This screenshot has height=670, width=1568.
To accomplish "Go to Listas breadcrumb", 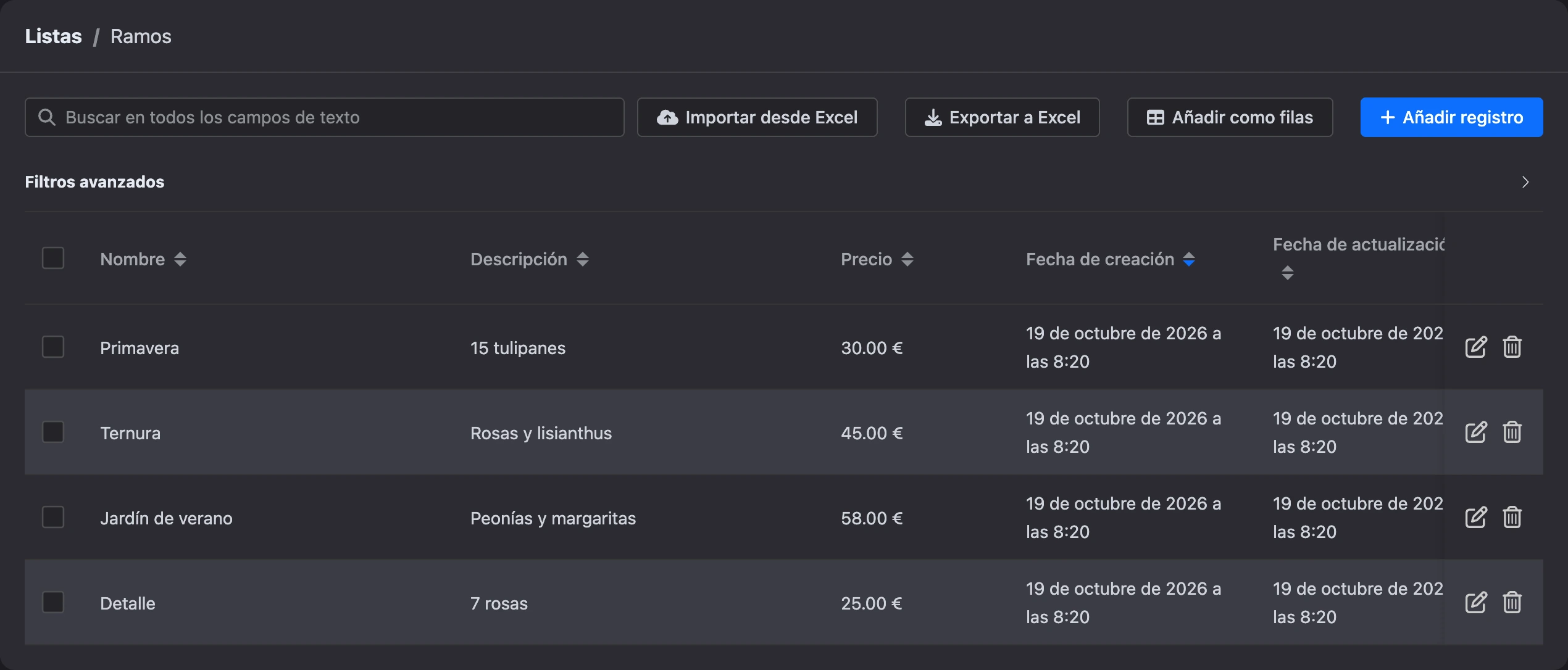I will 53,36.
